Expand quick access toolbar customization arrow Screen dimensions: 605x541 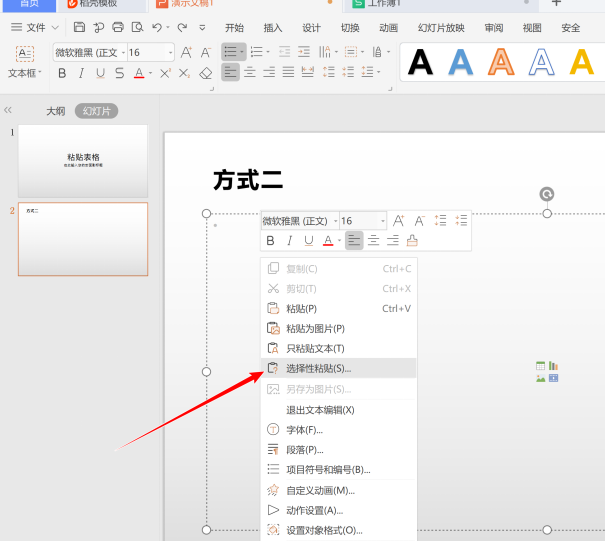click(x=202, y=27)
